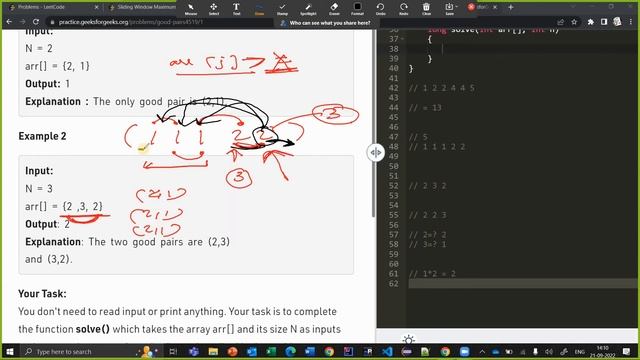This screenshot has width=640, height=360.
Task: Open the Windows Start menu
Action: click(x=10, y=351)
